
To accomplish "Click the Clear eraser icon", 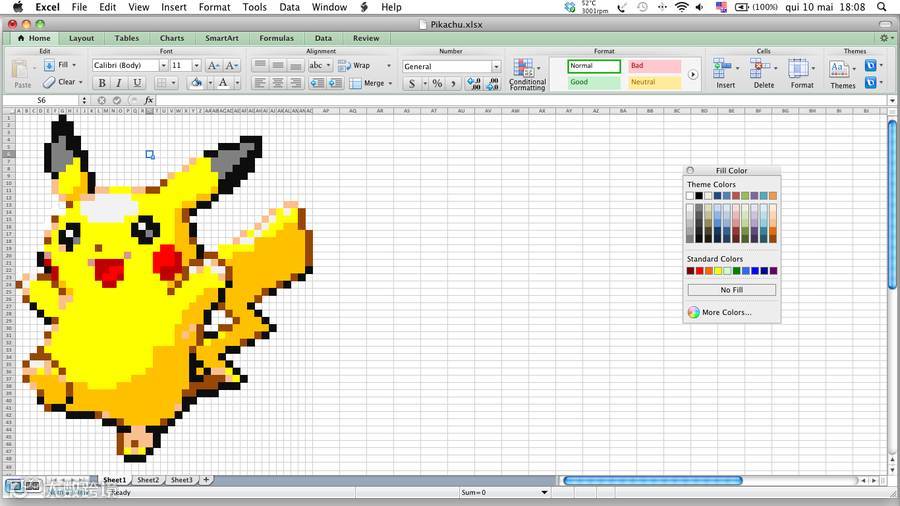I will [x=49, y=82].
